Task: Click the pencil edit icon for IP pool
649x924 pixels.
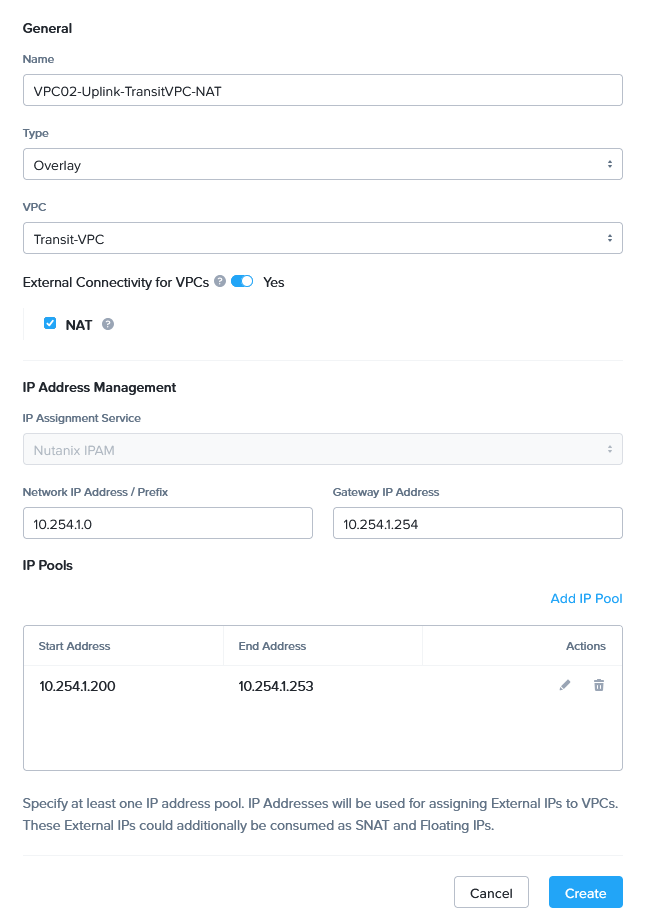Action: pos(565,686)
